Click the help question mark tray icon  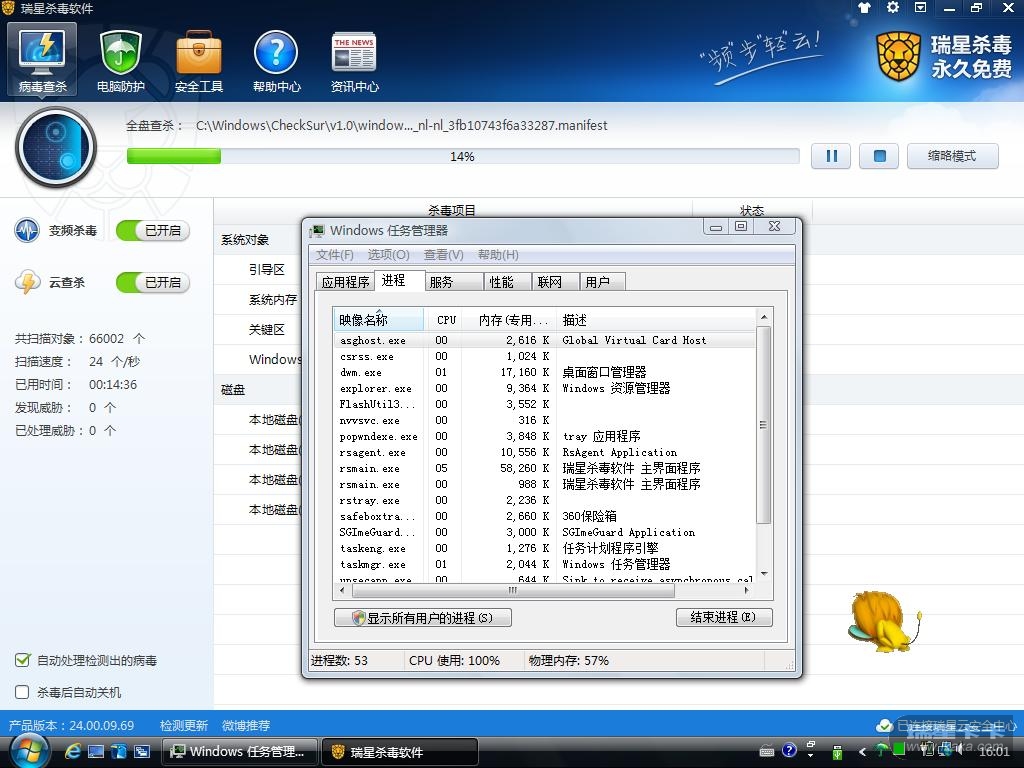[789, 750]
